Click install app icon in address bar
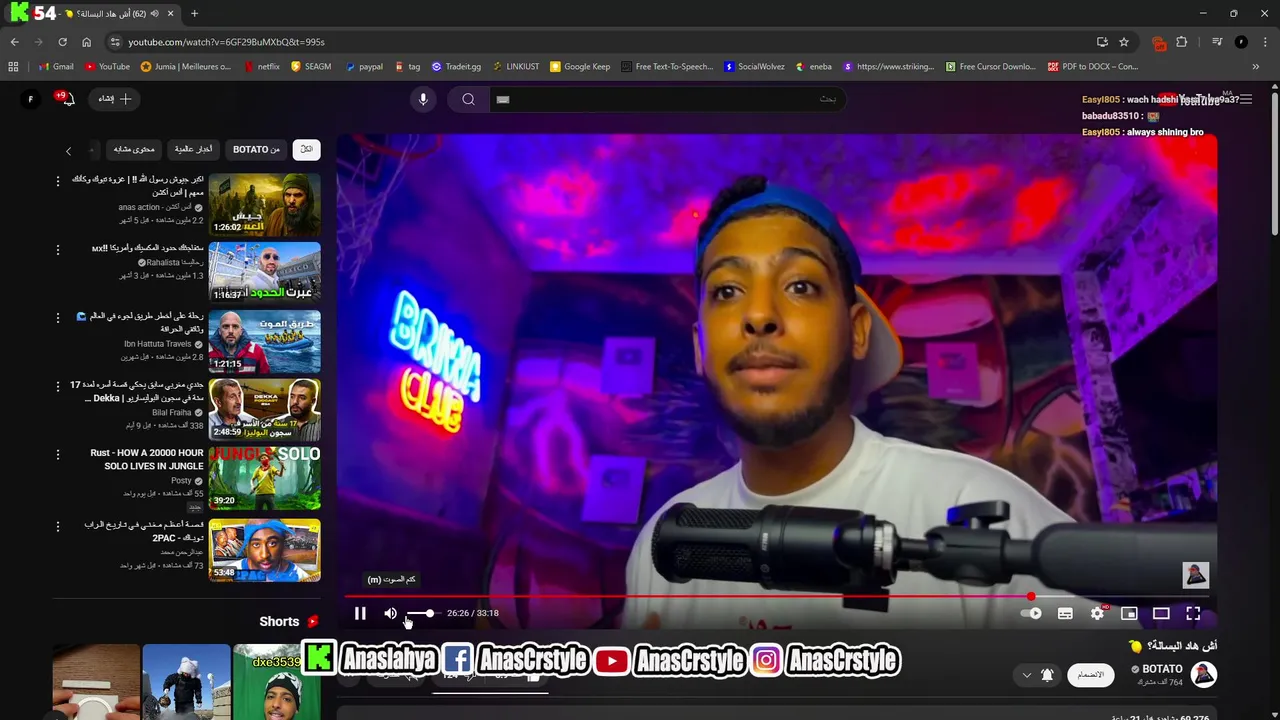 tap(1102, 42)
